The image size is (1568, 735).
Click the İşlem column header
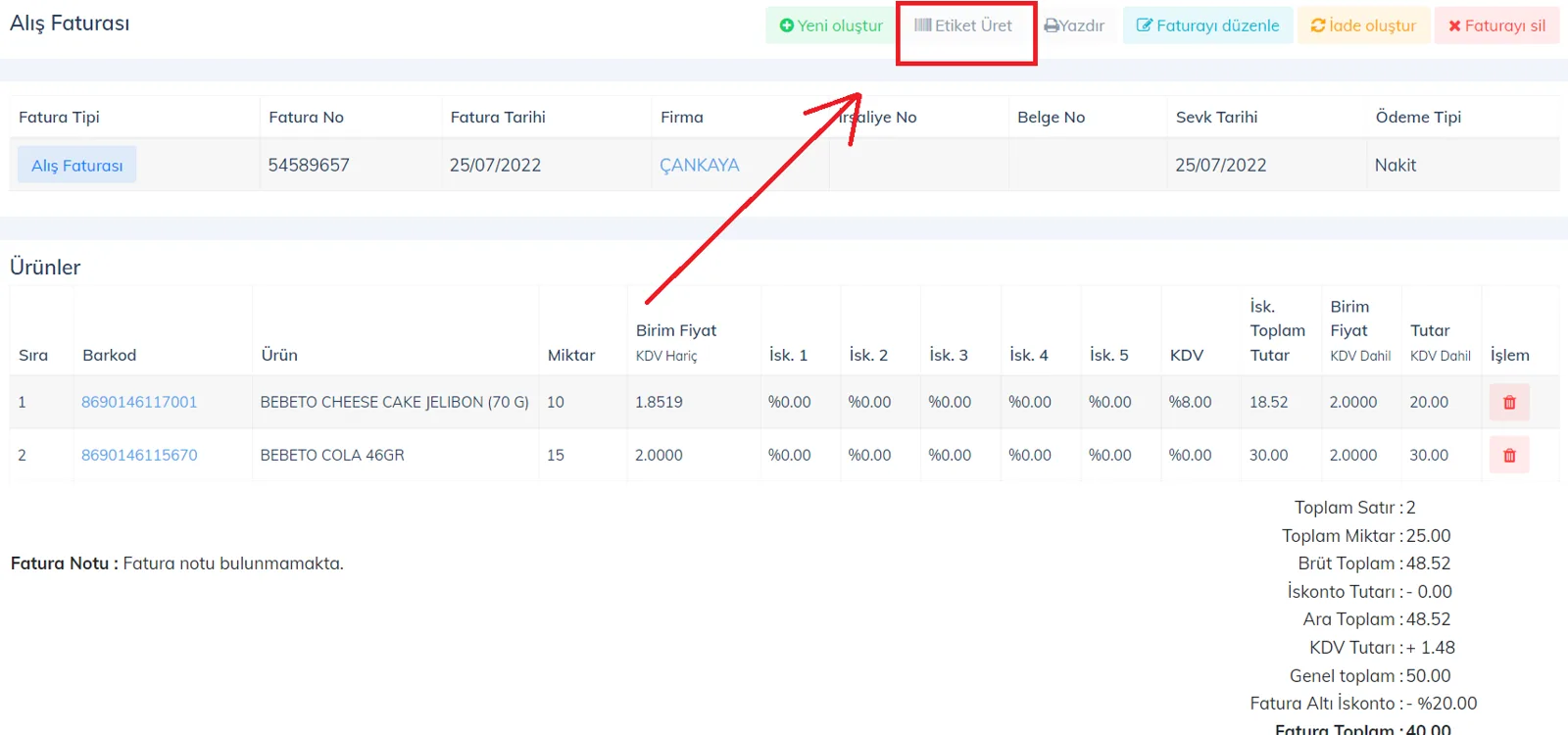pyautogui.click(x=1509, y=355)
